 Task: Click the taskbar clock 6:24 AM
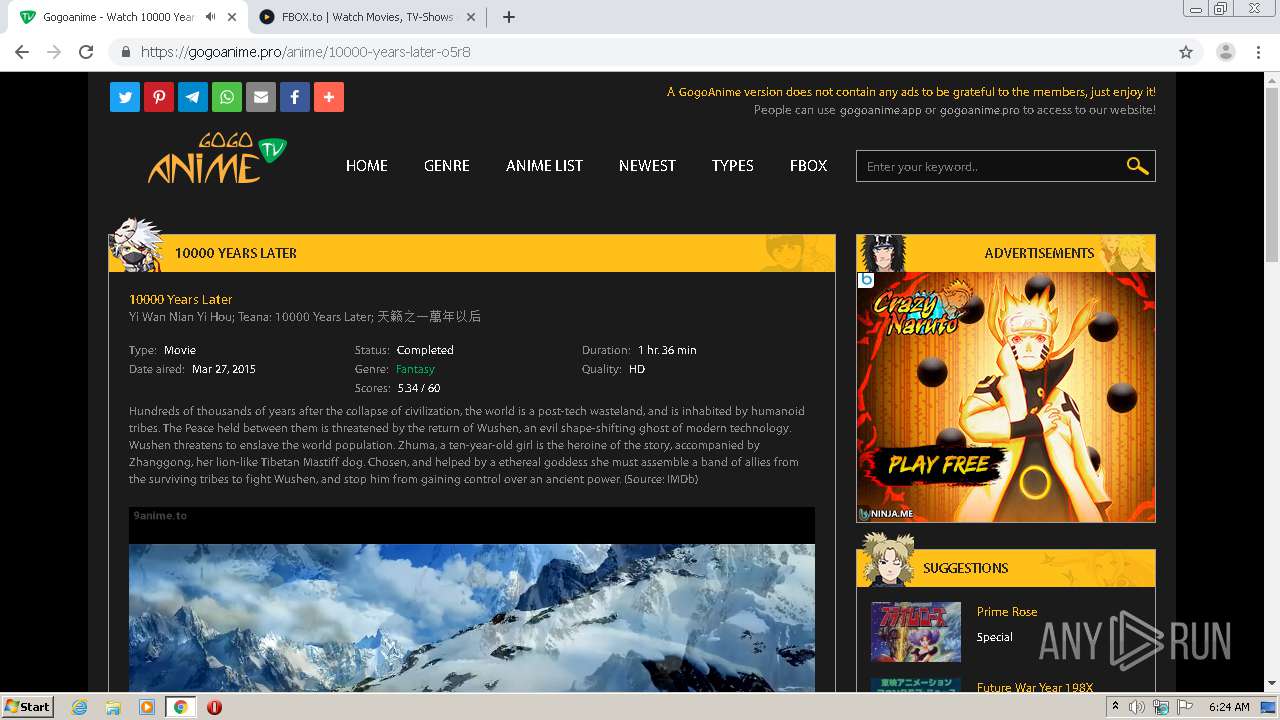tap(1229, 707)
